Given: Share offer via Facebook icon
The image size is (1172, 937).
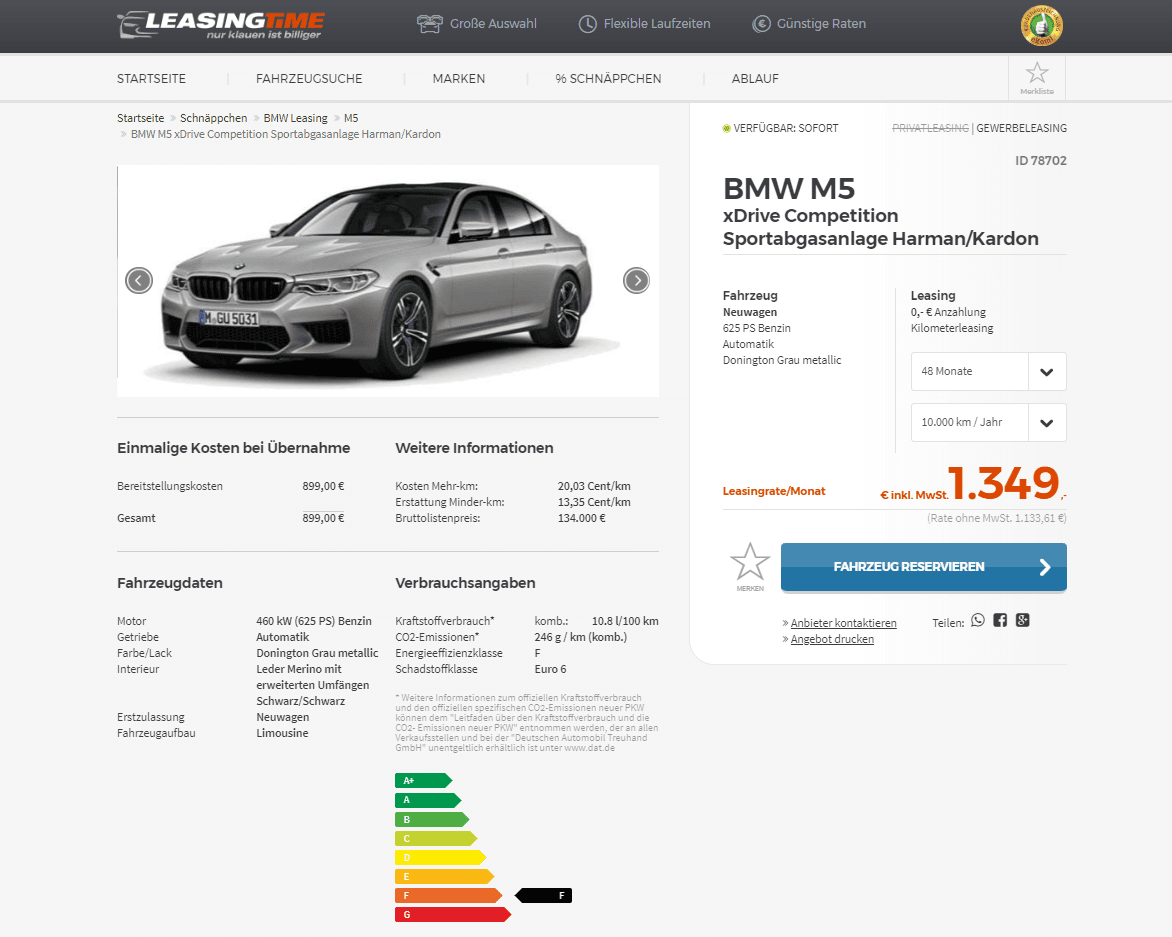Looking at the screenshot, I should point(1000,620).
